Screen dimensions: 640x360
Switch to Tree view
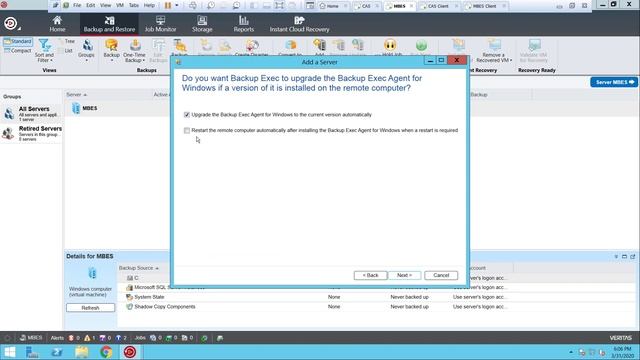(67, 41)
